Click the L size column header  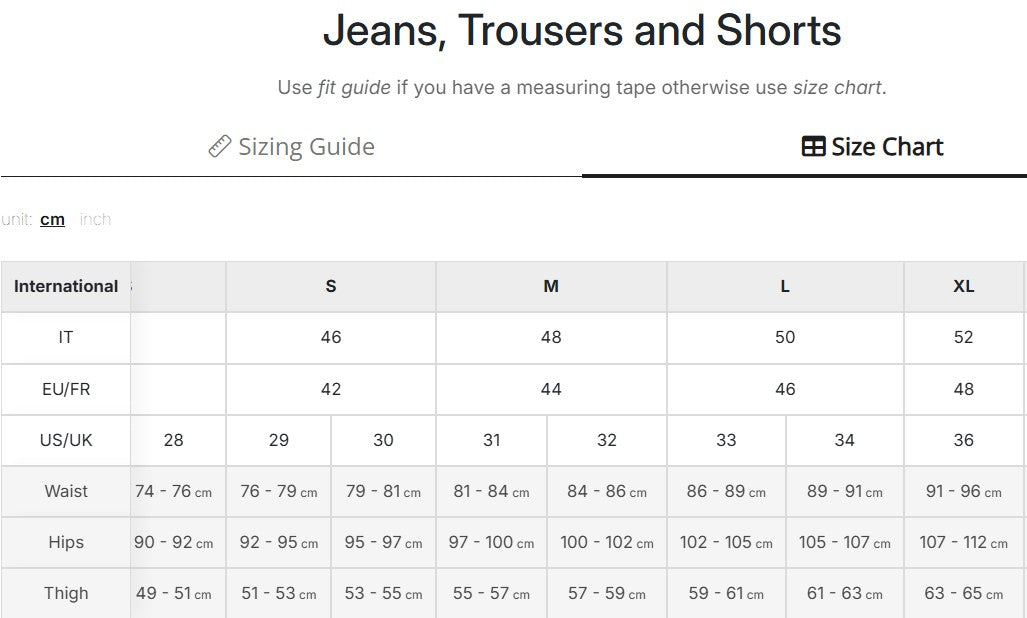(x=785, y=287)
